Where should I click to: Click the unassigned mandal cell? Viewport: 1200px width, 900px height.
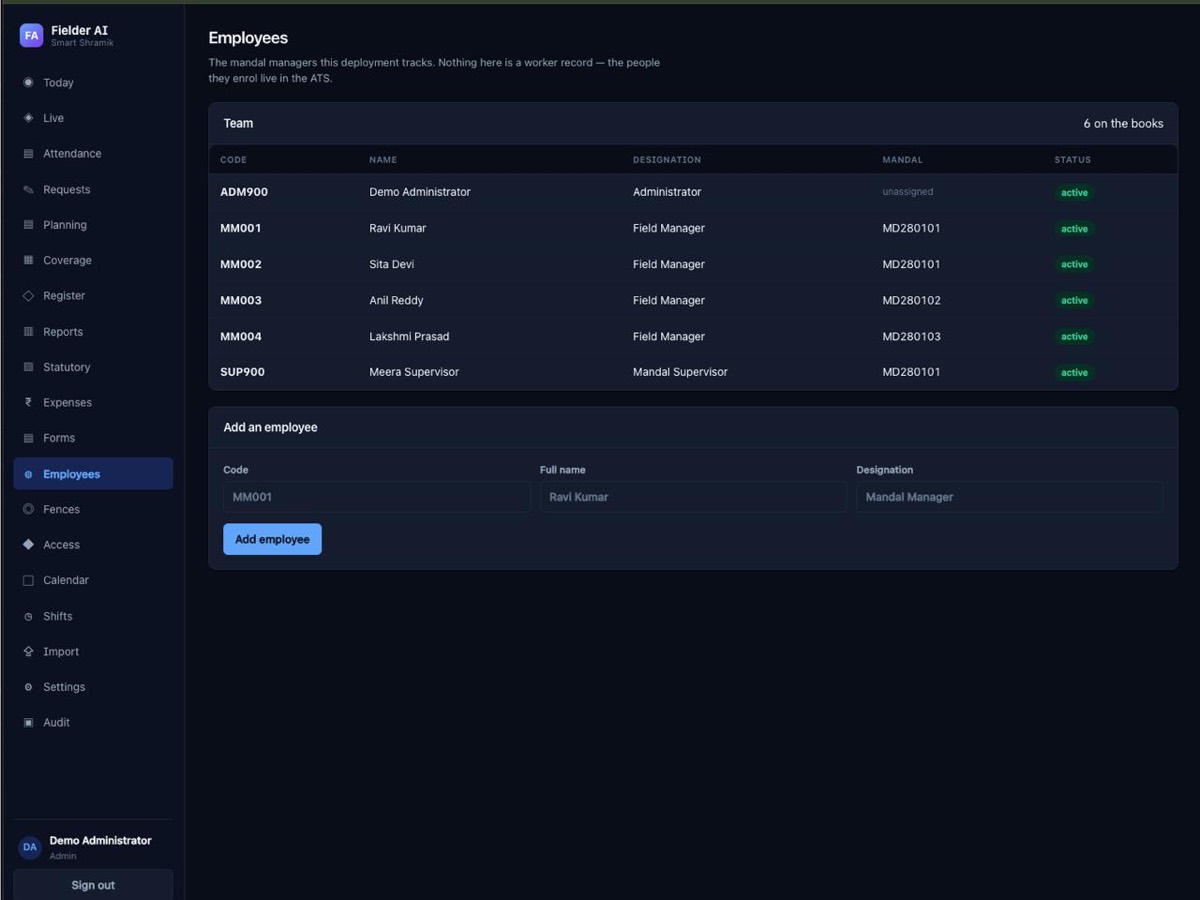(x=908, y=192)
